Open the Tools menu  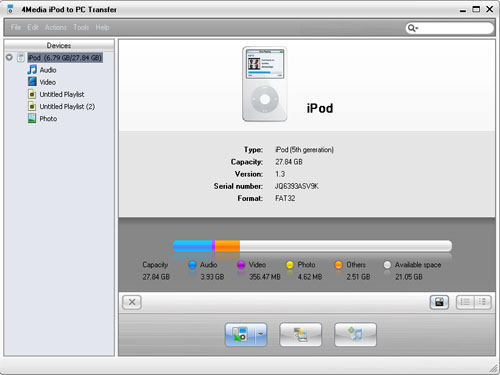click(x=81, y=27)
